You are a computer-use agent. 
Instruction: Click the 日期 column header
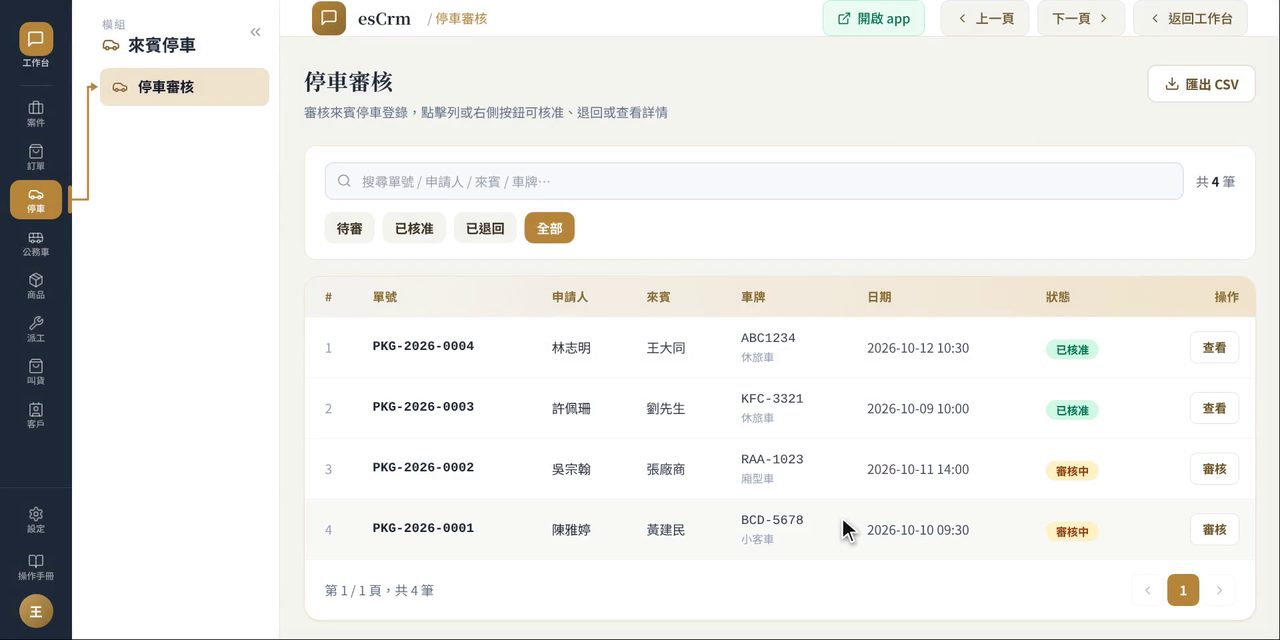[x=879, y=297]
